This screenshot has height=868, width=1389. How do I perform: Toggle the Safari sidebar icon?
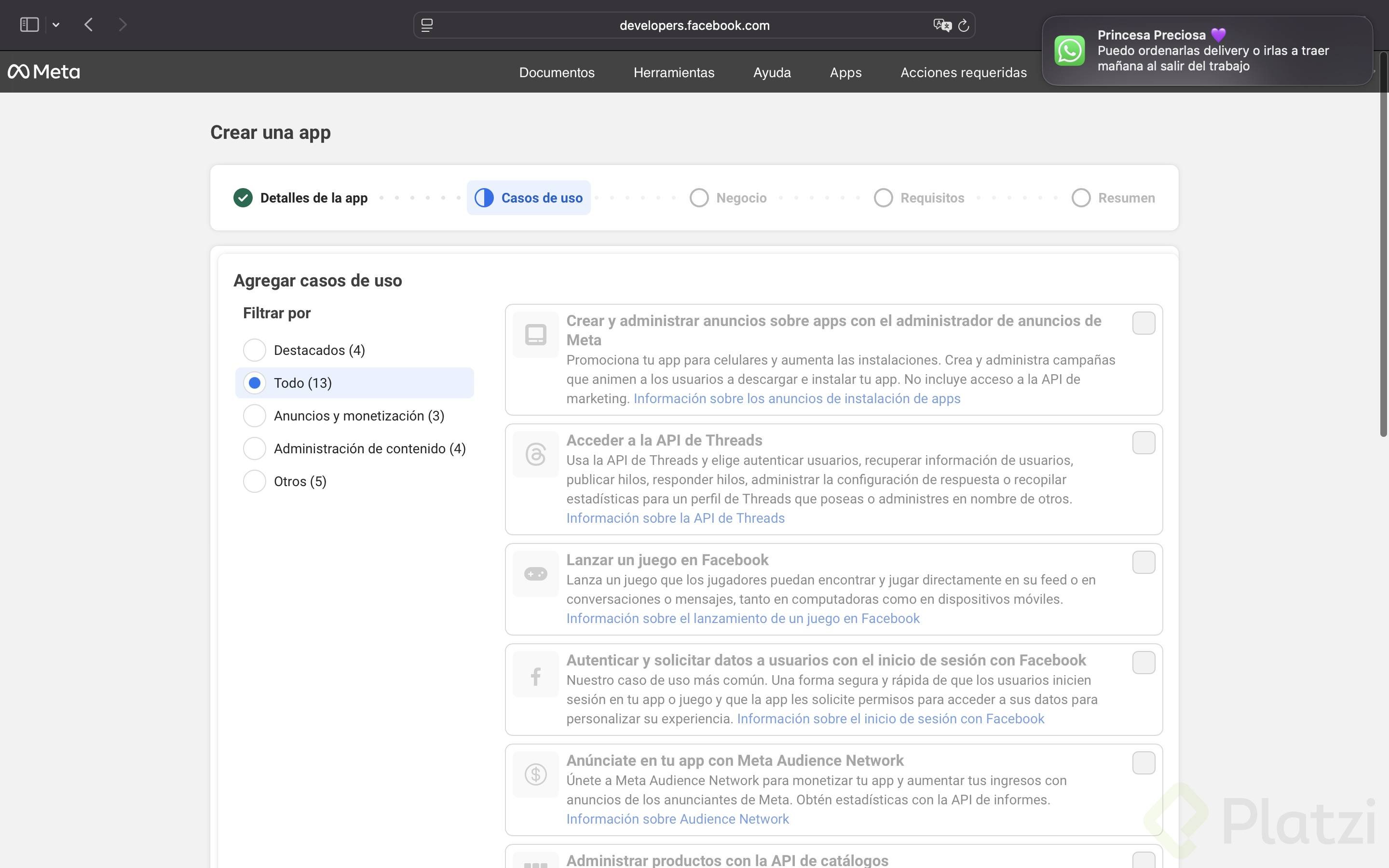click(29, 25)
